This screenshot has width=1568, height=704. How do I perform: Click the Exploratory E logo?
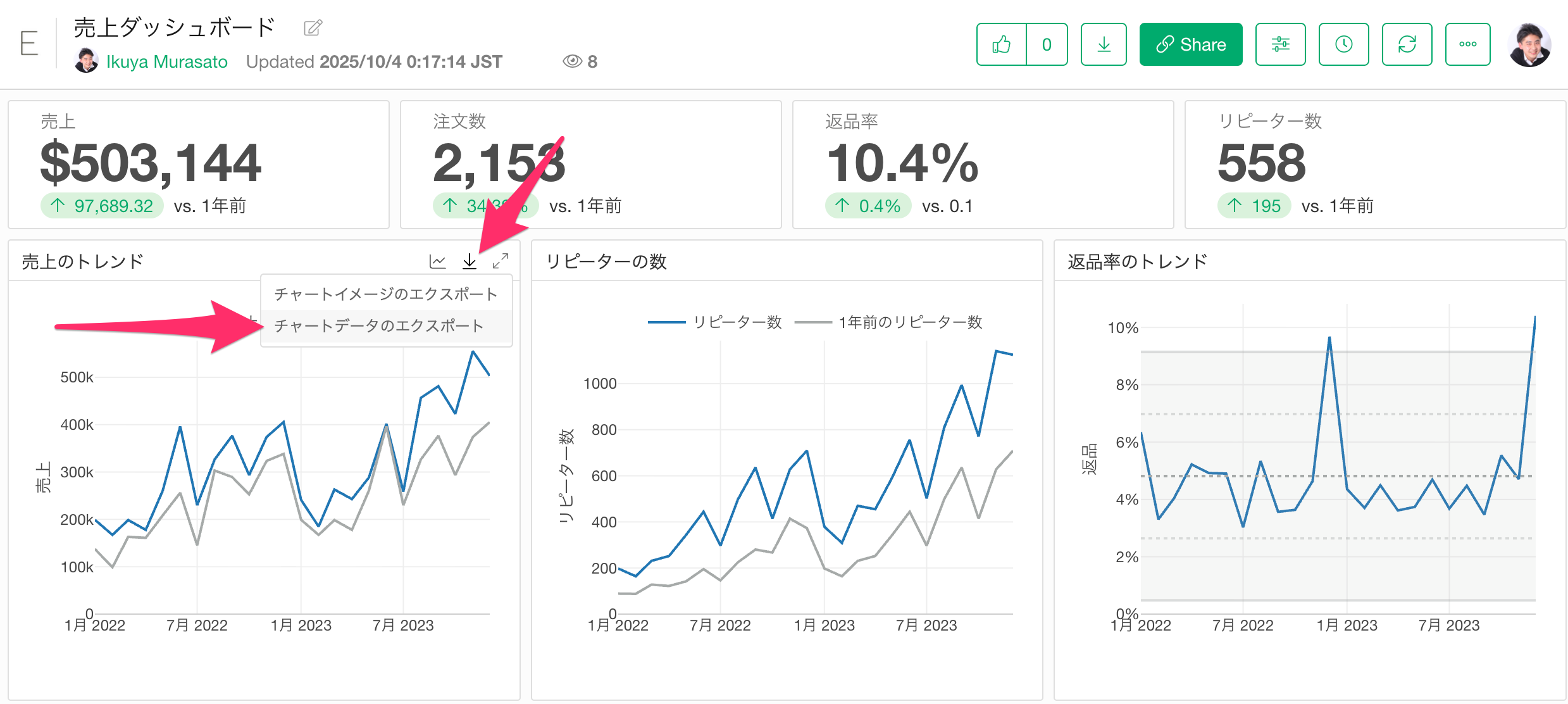click(29, 44)
